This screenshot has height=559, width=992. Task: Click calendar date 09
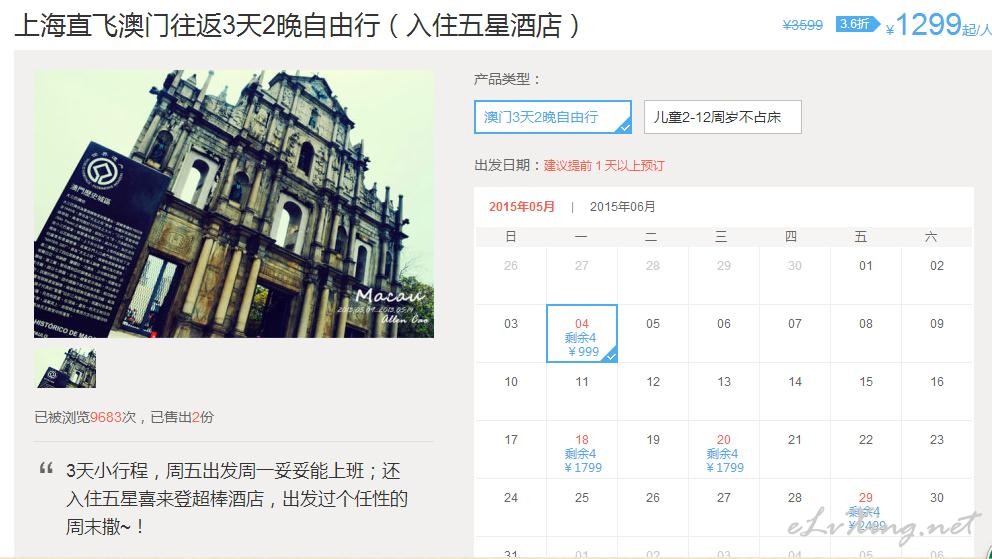coord(937,324)
